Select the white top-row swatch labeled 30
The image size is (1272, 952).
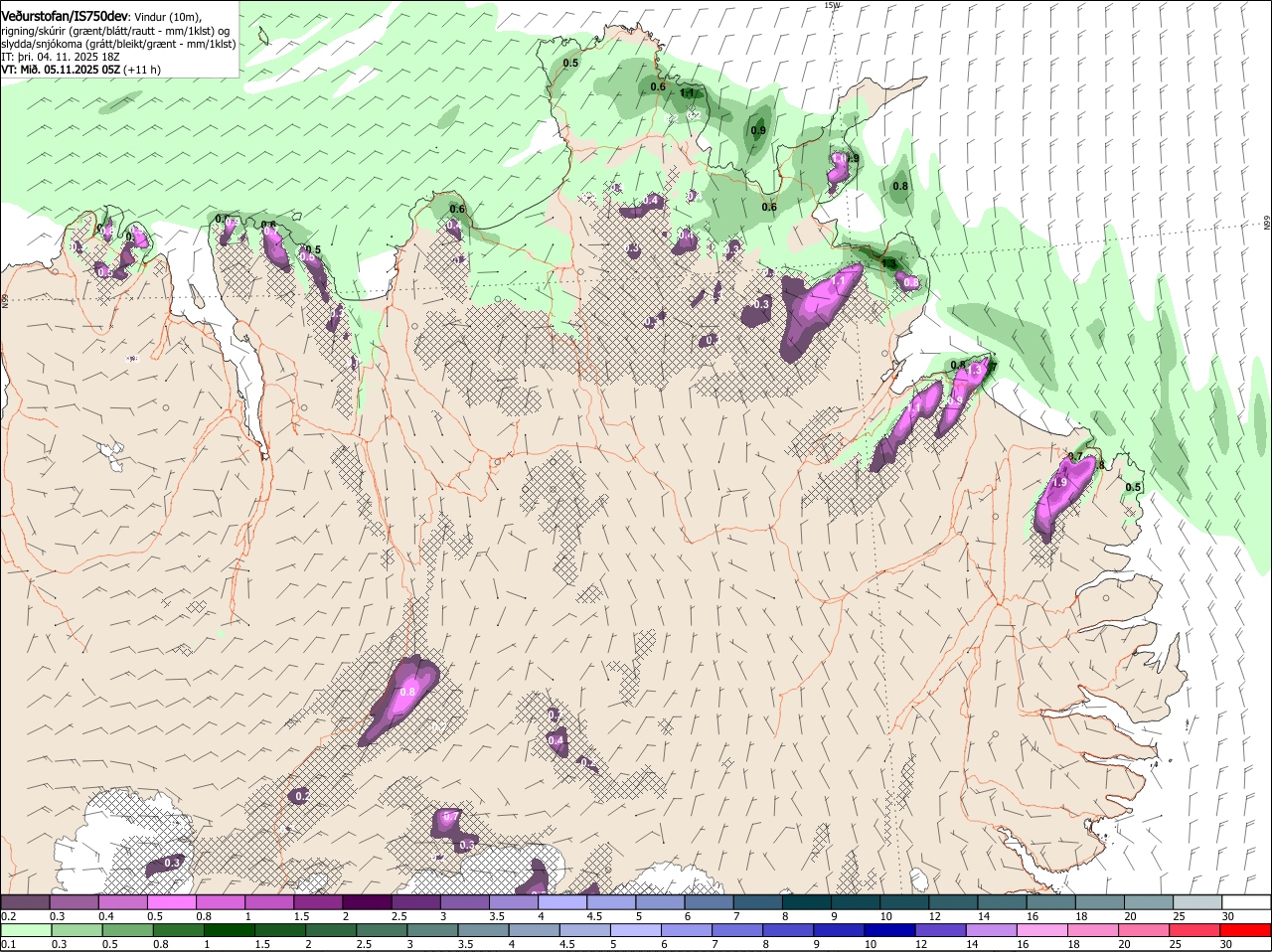tap(1245, 901)
